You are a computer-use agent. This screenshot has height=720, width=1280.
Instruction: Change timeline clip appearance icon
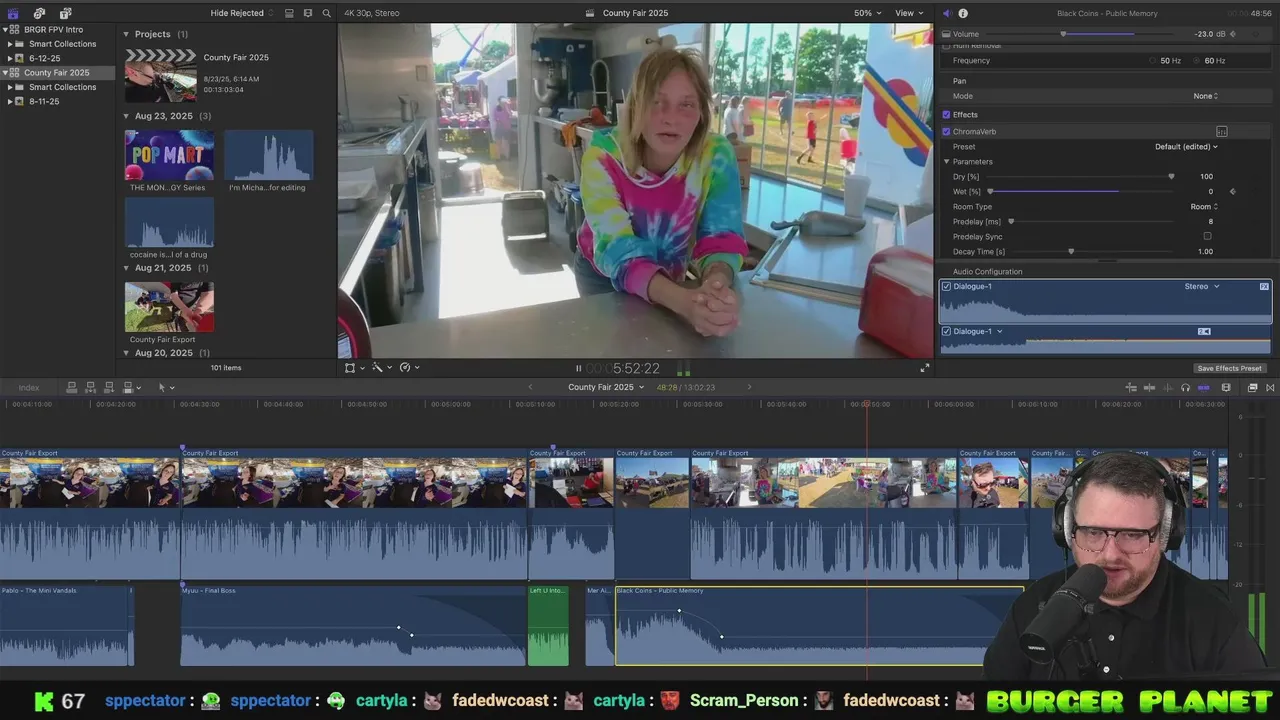[1226, 387]
